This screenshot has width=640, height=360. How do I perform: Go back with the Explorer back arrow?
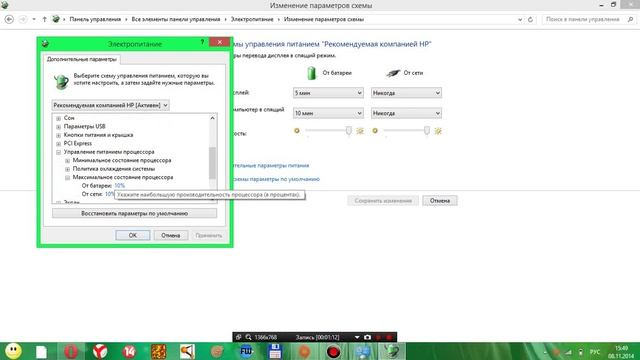(9, 19)
